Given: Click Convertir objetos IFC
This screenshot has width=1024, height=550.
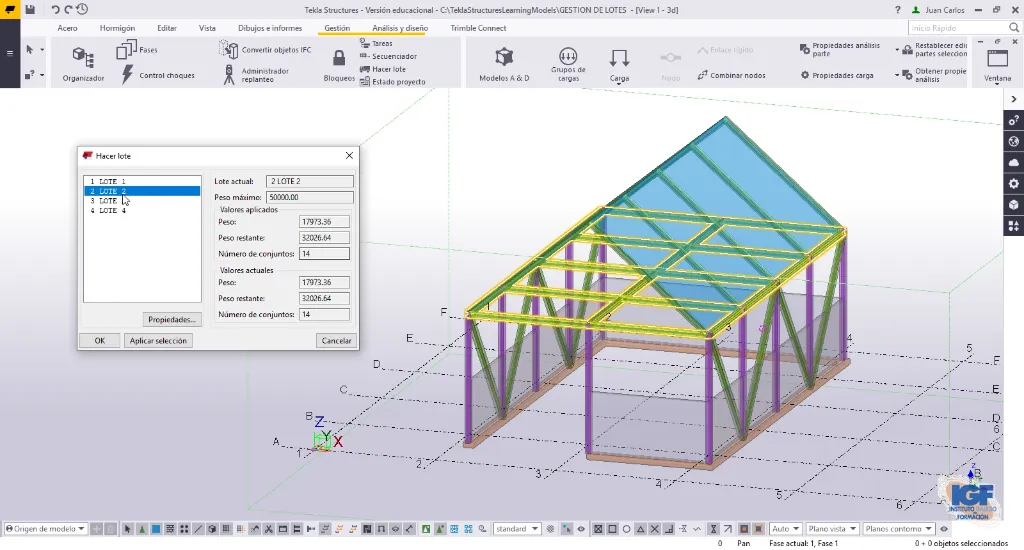Looking at the screenshot, I should (265, 50).
